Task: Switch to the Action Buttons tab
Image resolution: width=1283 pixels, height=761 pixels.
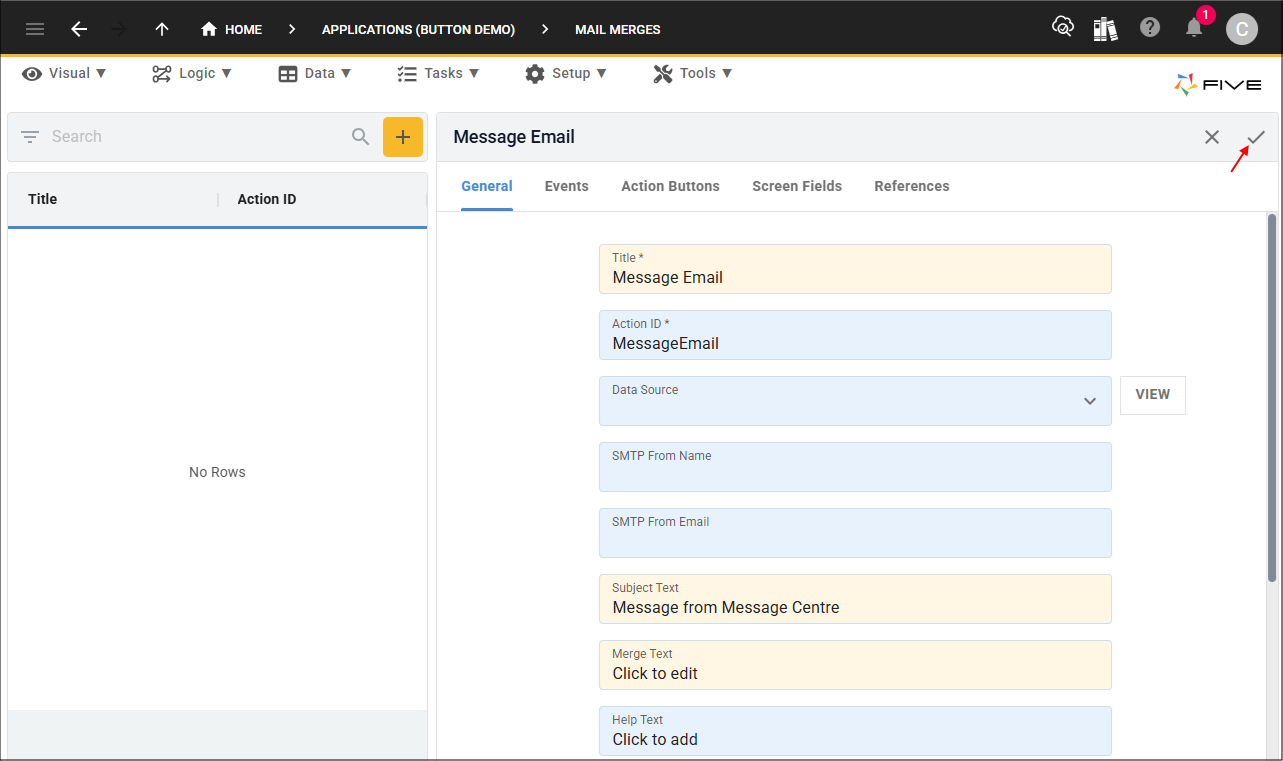Action: point(670,186)
